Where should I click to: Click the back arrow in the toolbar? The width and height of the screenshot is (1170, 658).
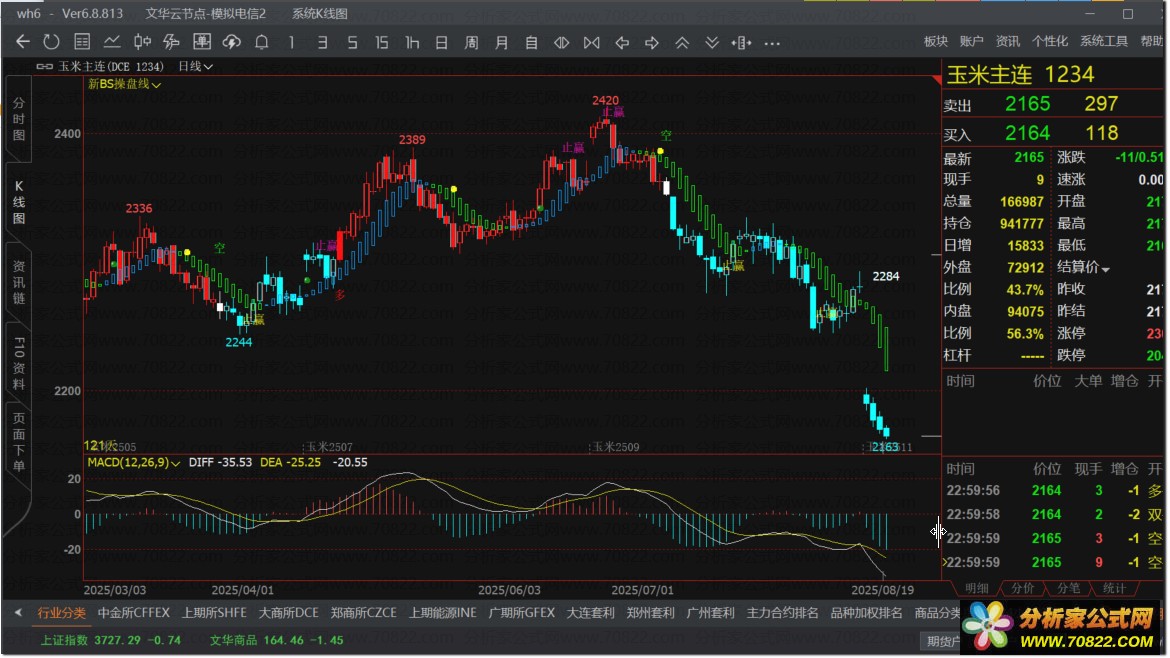[x=23, y=42]
